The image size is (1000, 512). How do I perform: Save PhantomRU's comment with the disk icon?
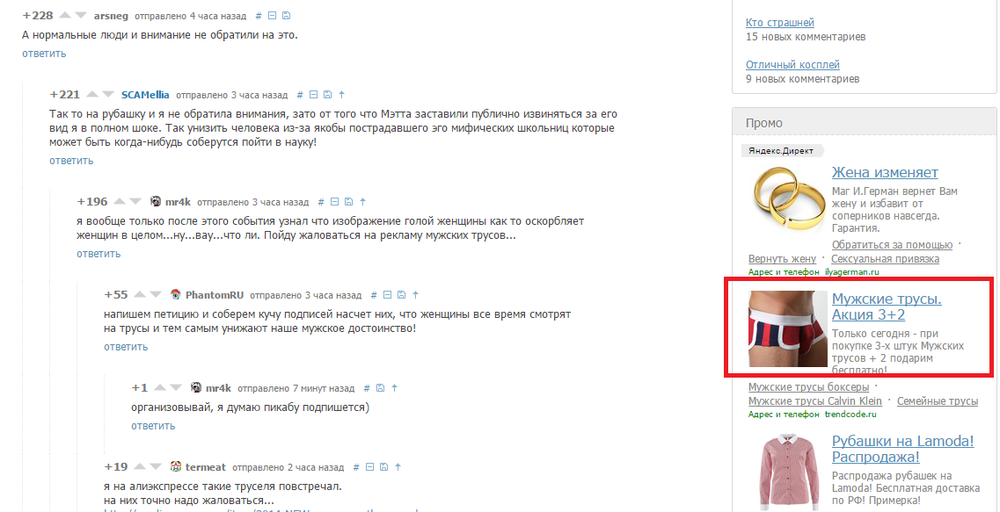click(x=401, y=295)
